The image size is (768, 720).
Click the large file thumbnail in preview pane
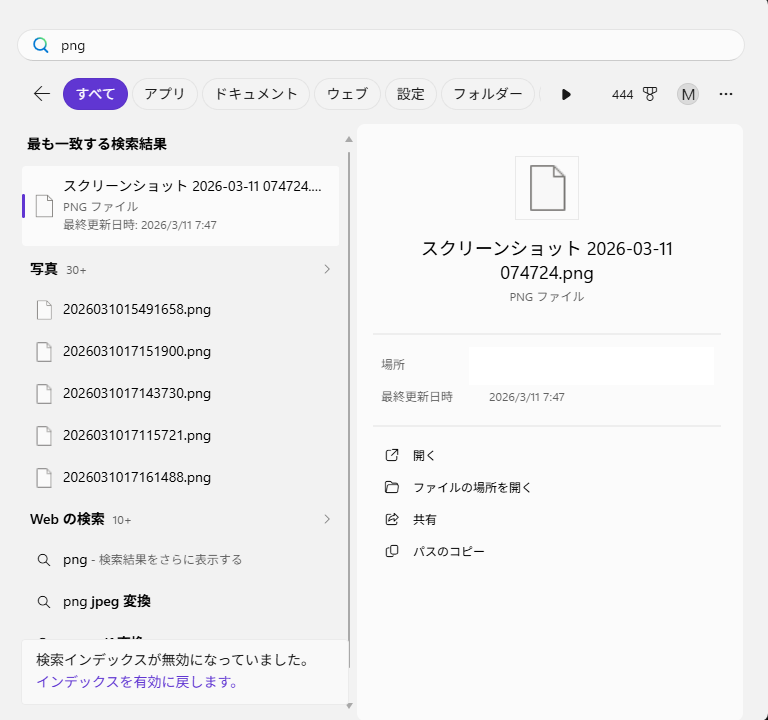coord(547,188)
